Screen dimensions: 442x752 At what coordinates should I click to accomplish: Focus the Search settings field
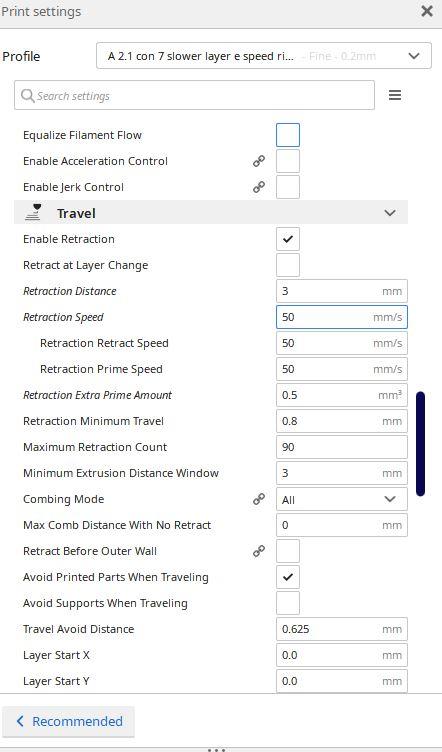coord(194,95)
